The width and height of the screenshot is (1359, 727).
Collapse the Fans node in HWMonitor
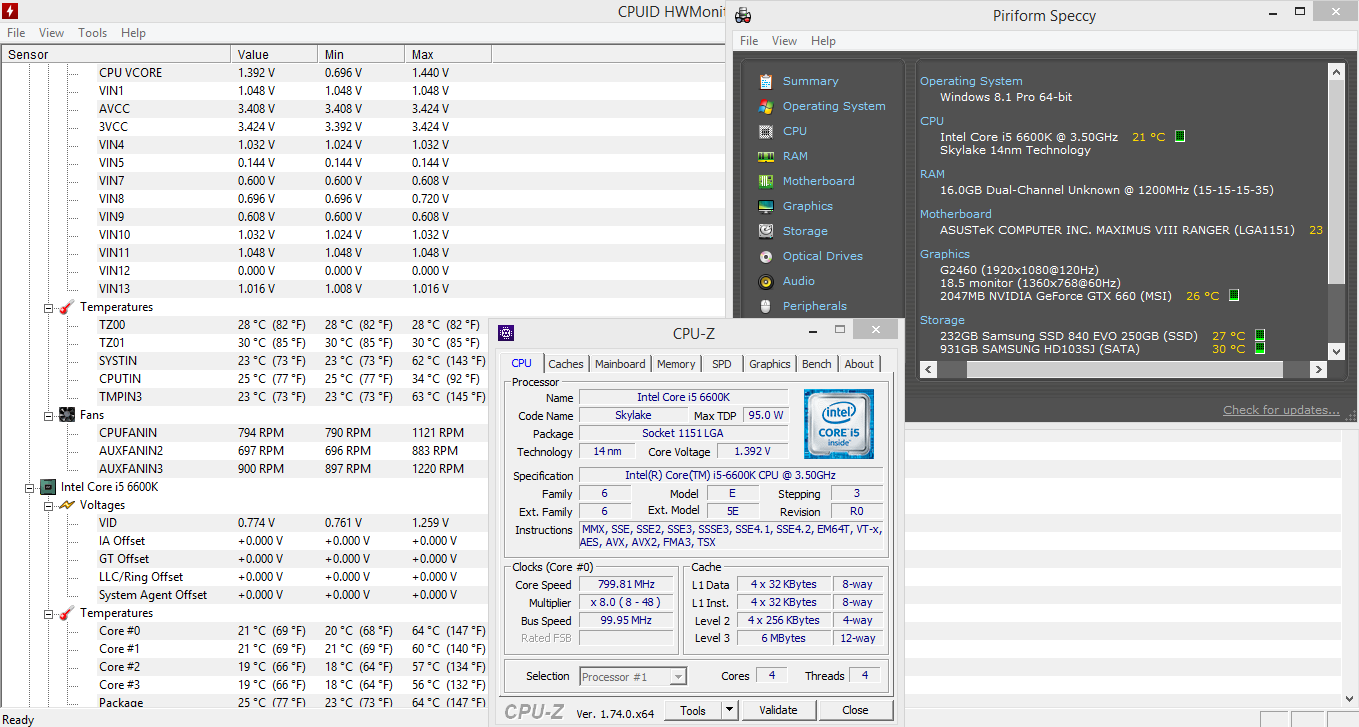point(48,415)
